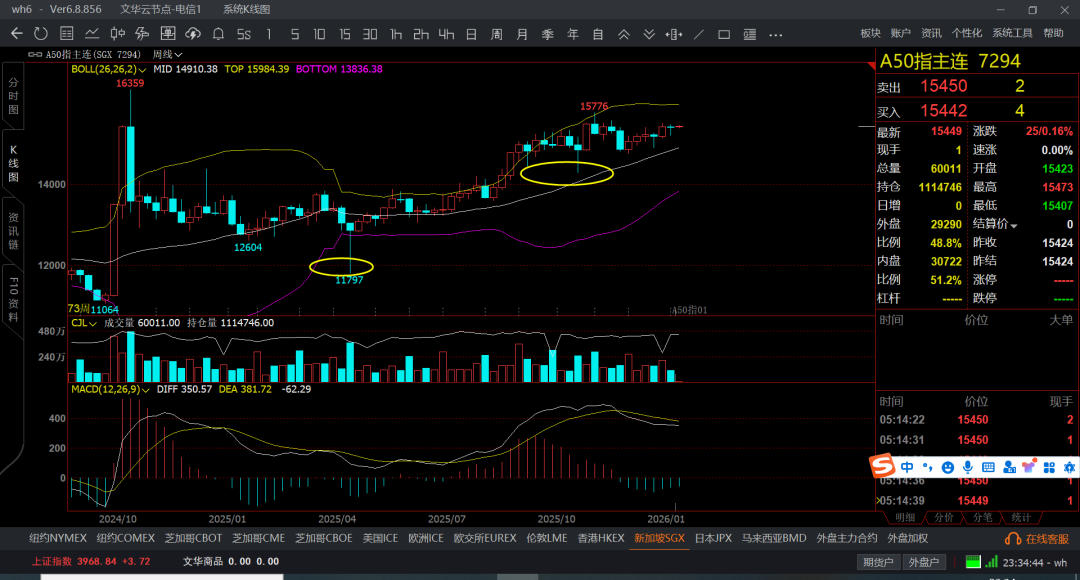
Task: Switch to 伦敦LME exchange tab
Action: point(546,538)
